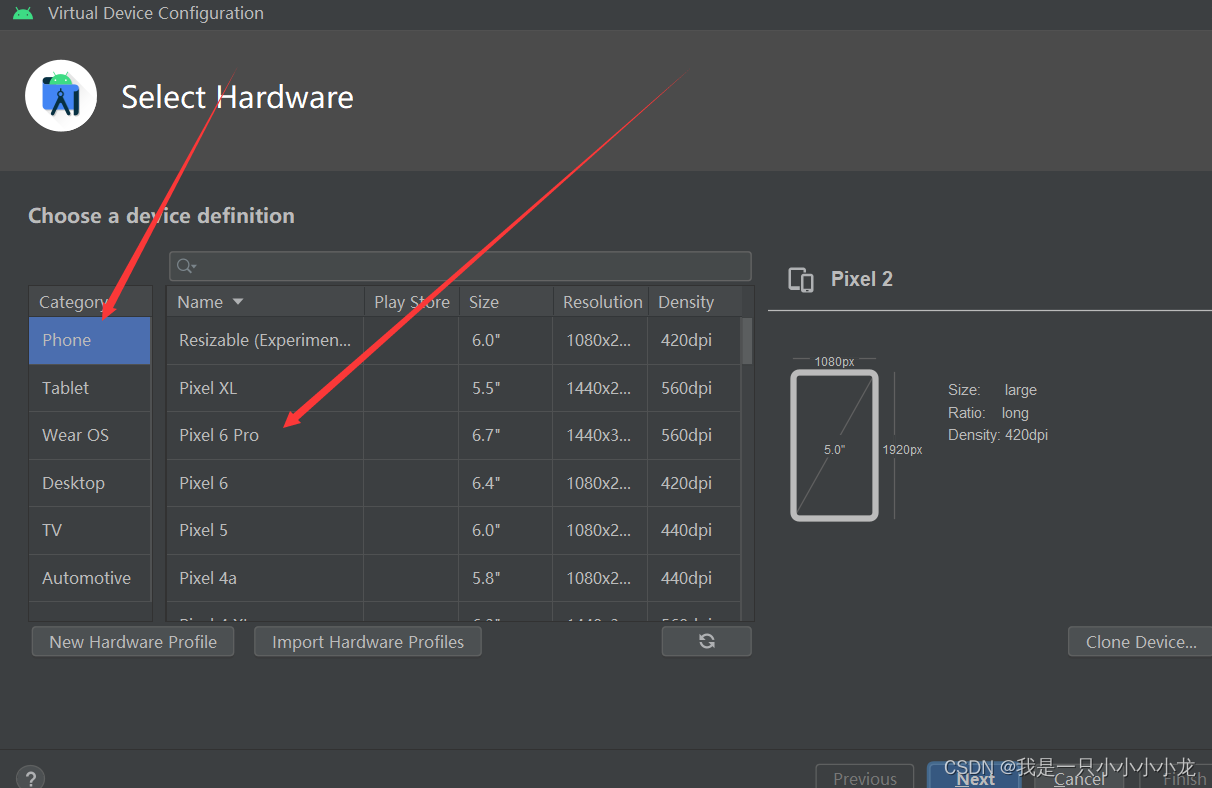Click the 6.4" size cell
The height and width of the screenshot is (788, 1212).
(x=506, y=483)
